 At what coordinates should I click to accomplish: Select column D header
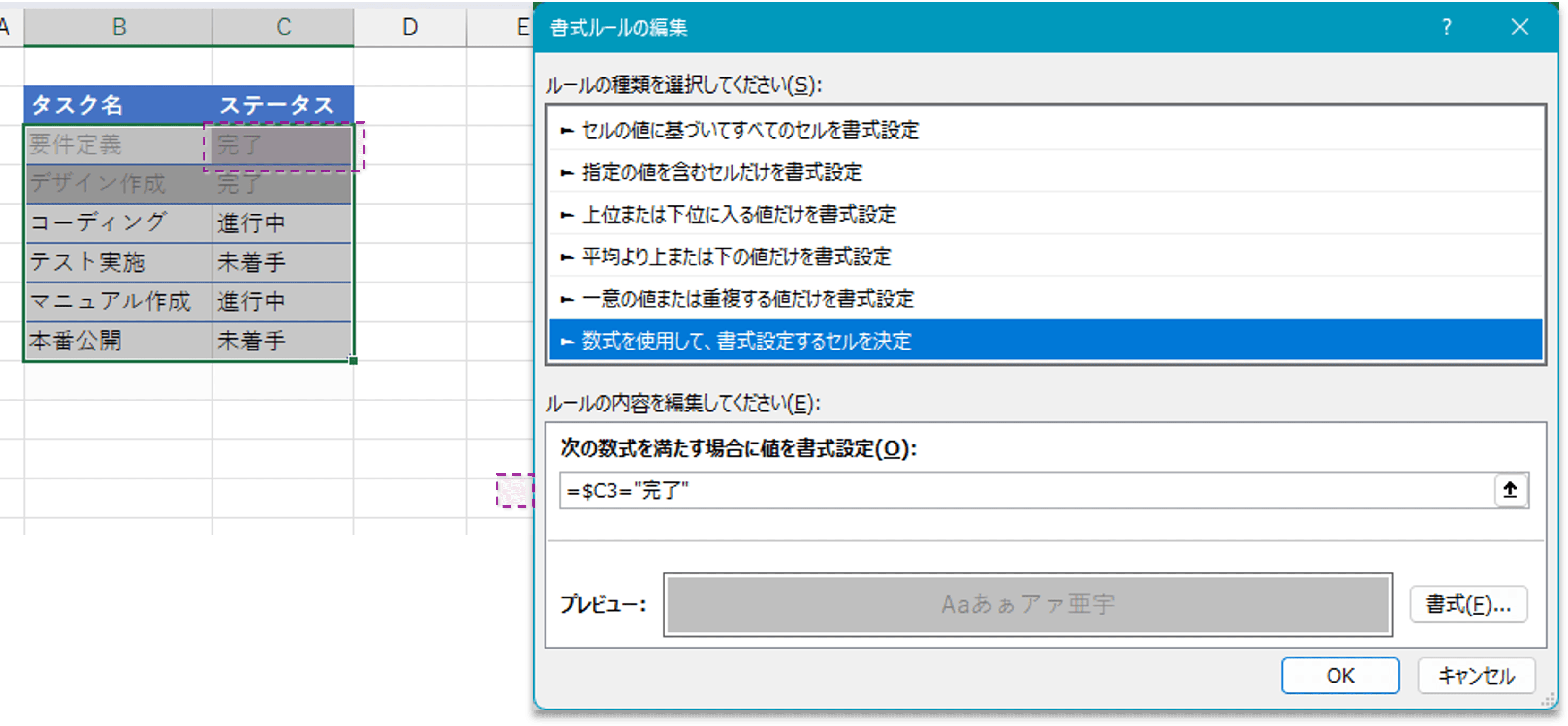click(409, 26)
